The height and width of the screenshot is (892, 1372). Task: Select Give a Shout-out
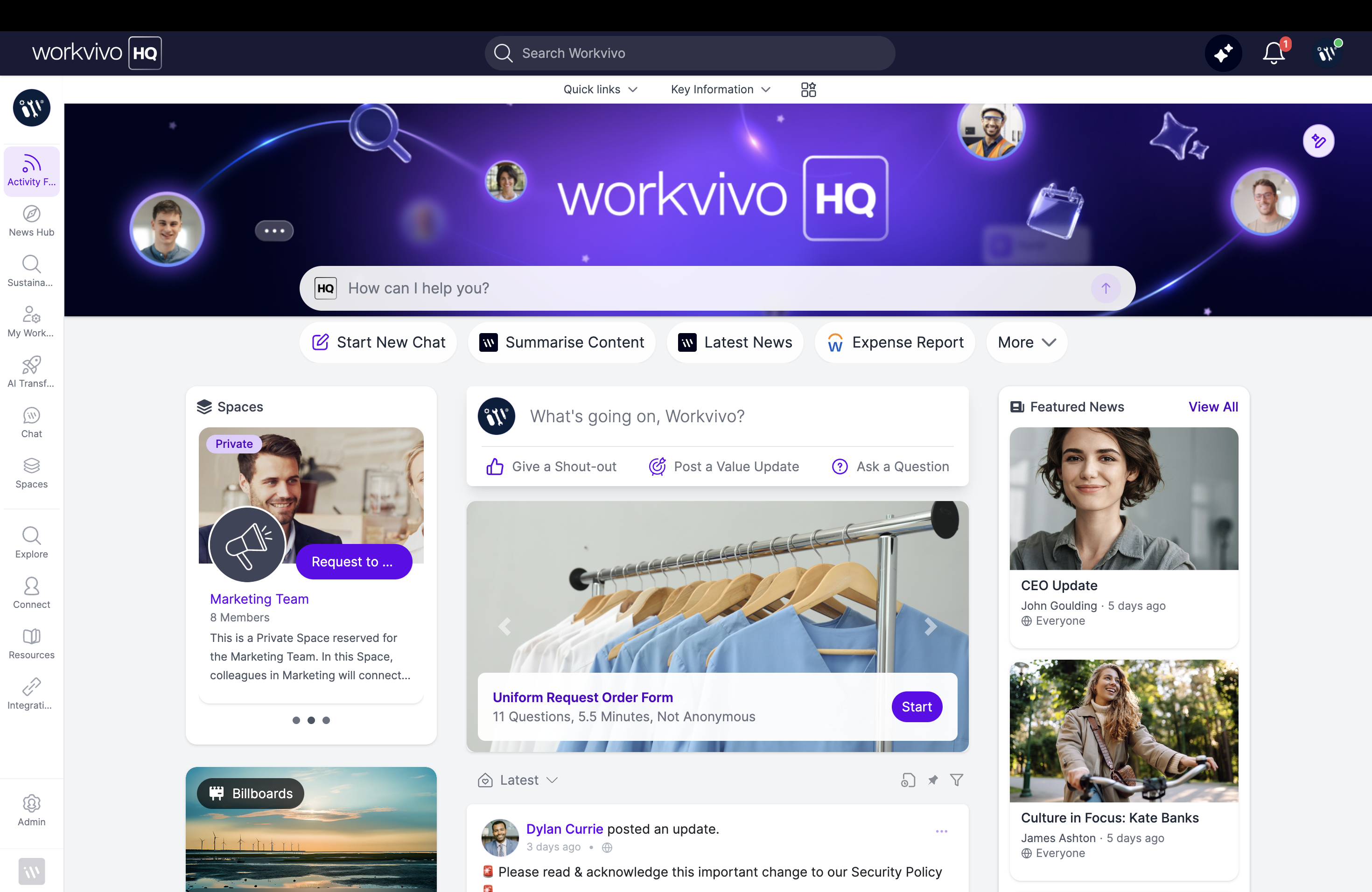point(551,466)
